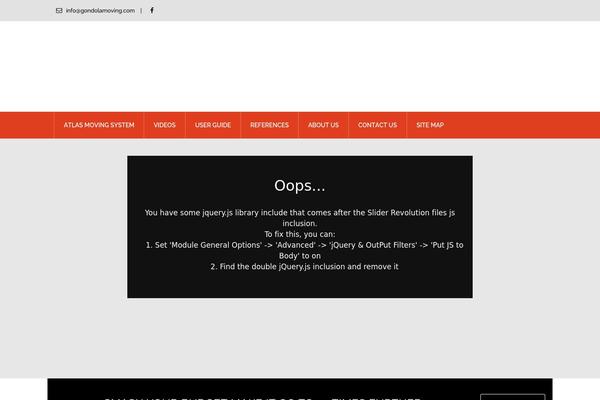Click the 'Module General Options' instruction line
The image size is (600, 400).
point(304,250)
